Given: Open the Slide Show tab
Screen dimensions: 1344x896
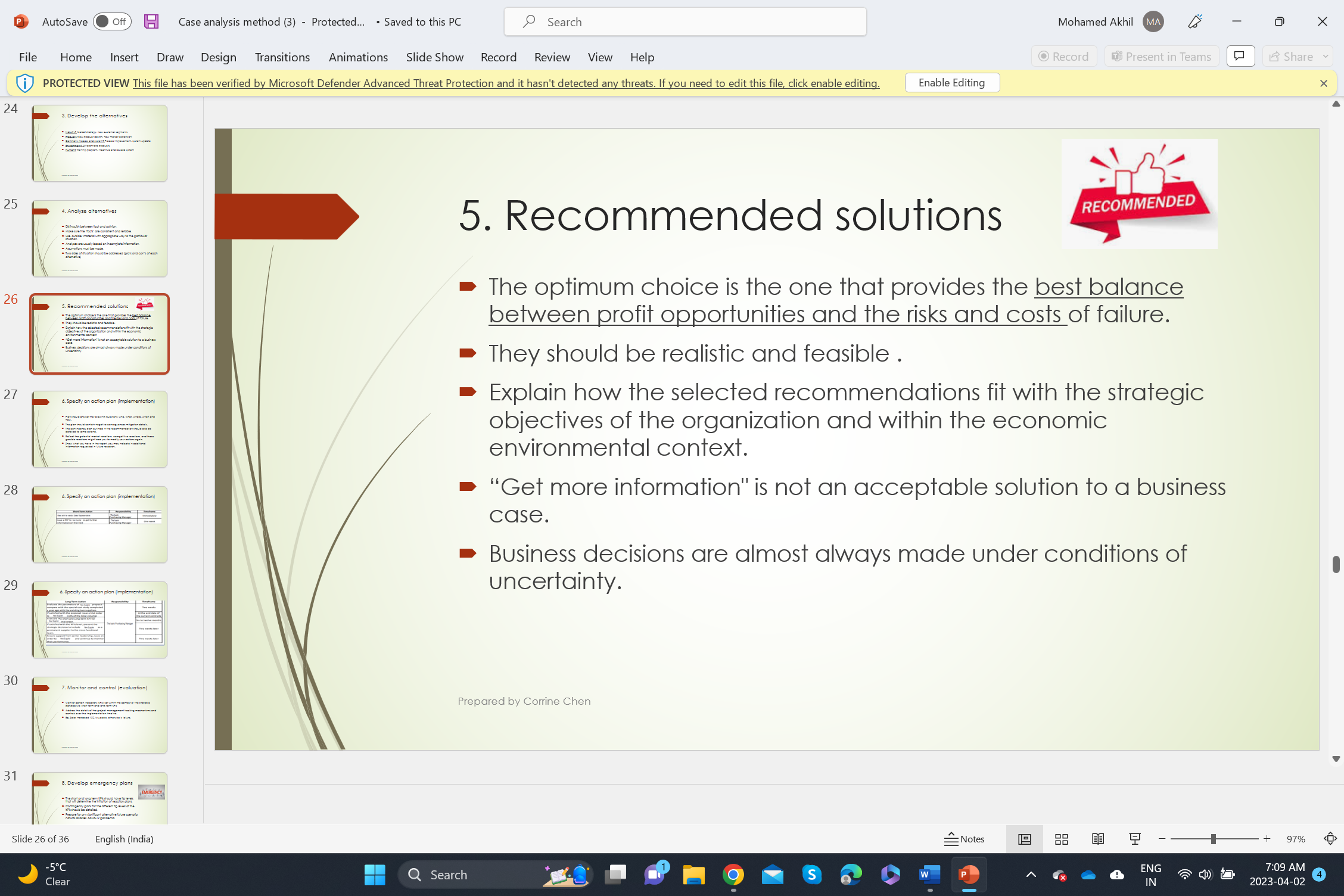Looking at the screenshot, I should (434, 57).
